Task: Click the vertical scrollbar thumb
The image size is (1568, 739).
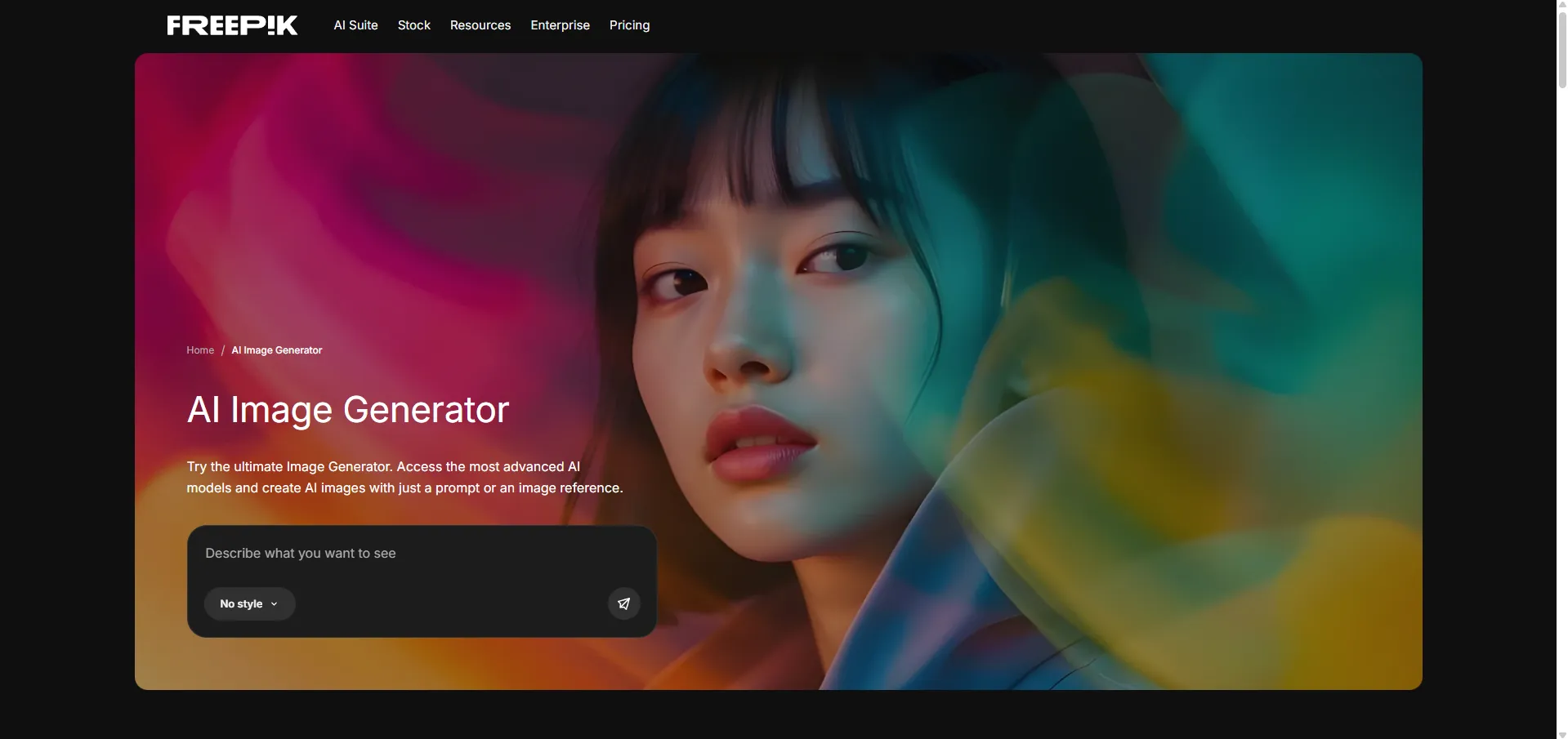Action: pos(1561,49)
